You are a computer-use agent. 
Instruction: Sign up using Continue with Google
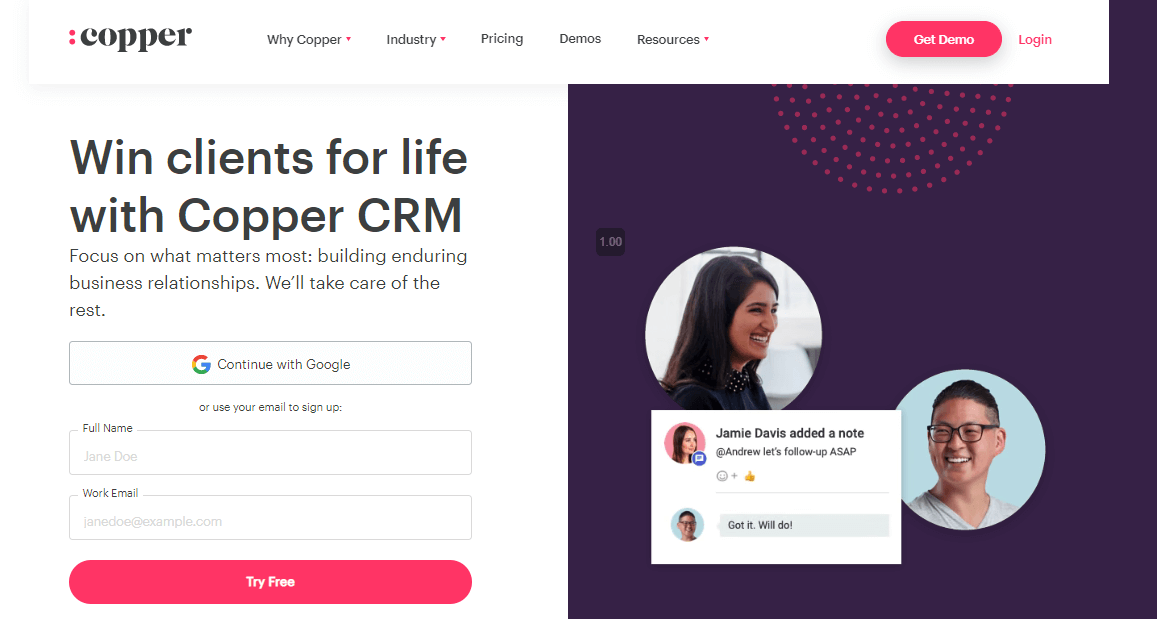pos(270,363)
